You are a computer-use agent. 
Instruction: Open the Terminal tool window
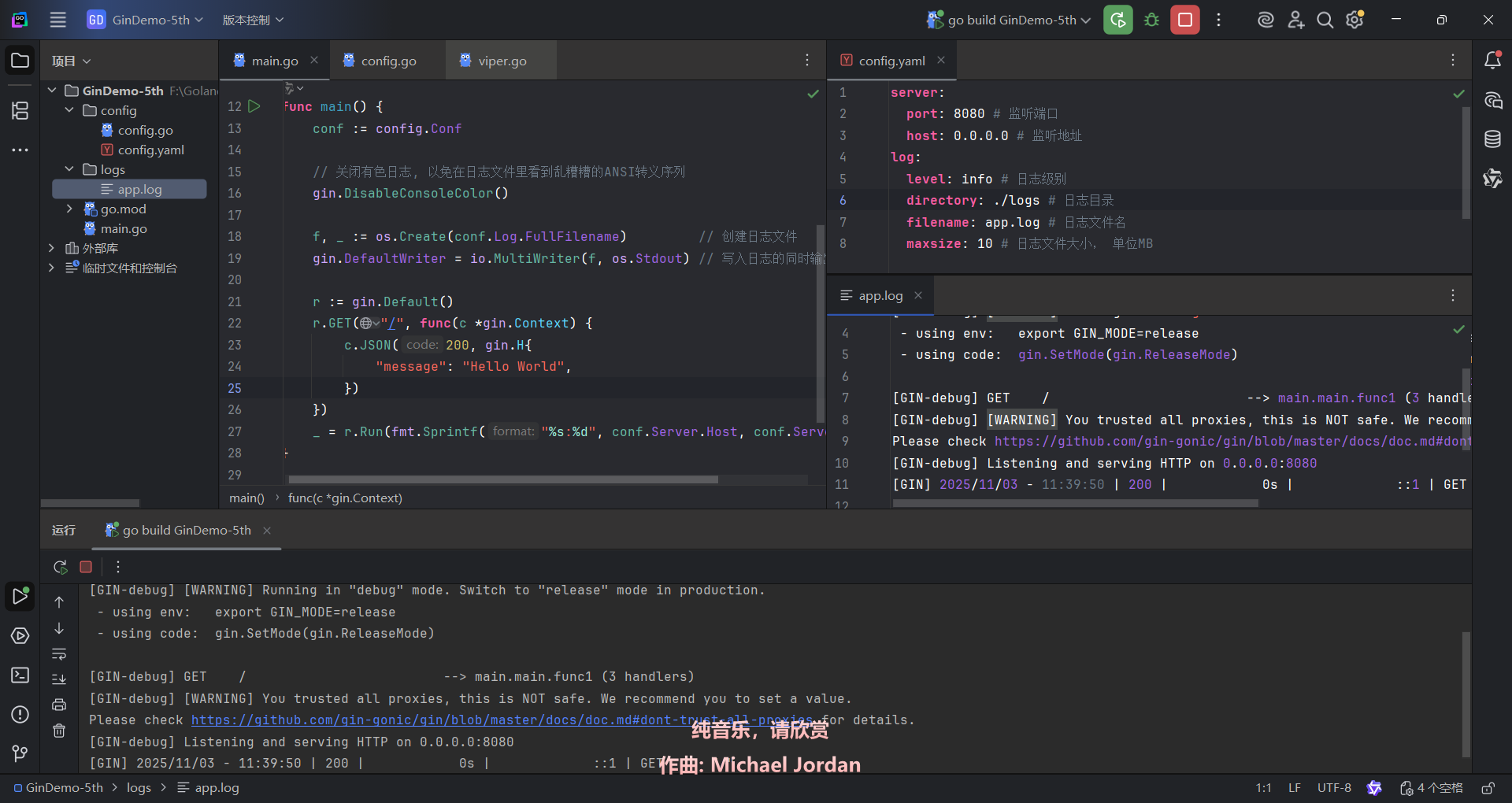pyautogui.click(x=20, y=675)
